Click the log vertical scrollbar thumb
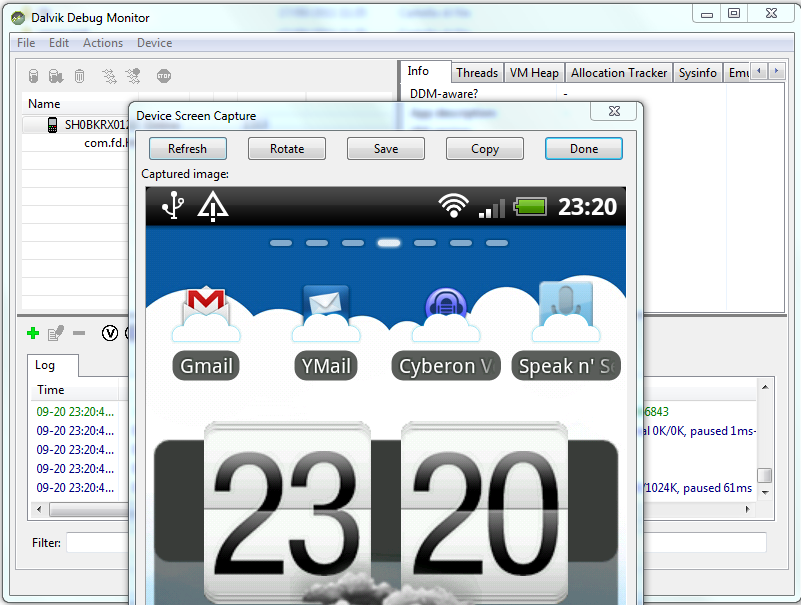Viewport: 801px width, 605px height. pyautogui.click(x=765, y=475)
